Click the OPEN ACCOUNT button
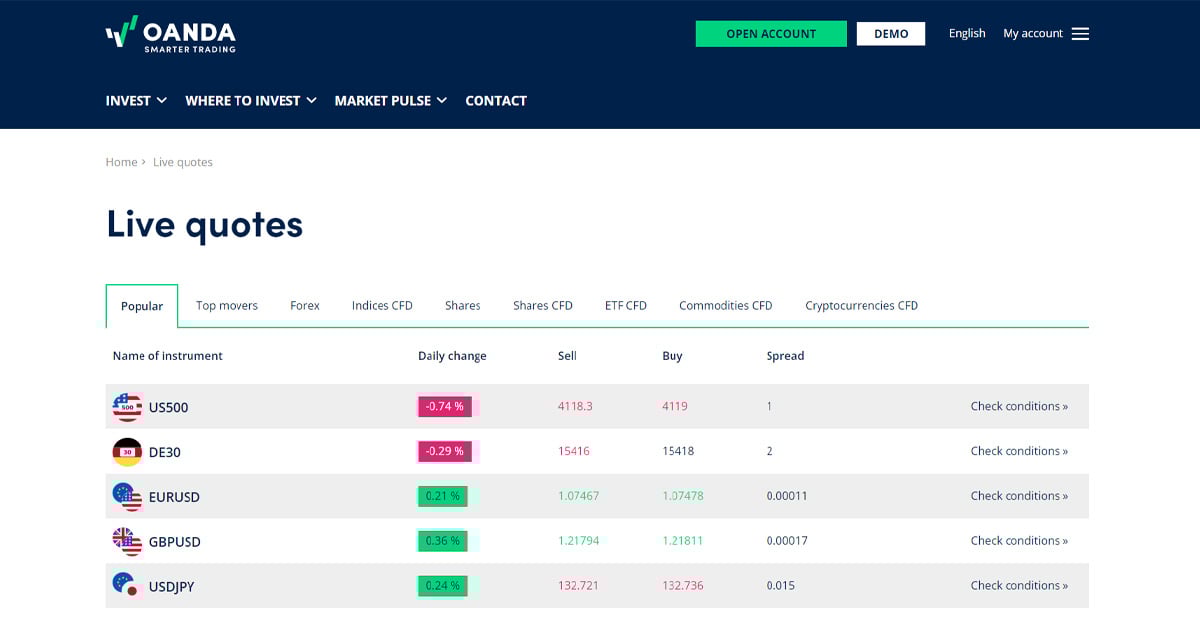1200x630 pixels. tap(771, 33)
